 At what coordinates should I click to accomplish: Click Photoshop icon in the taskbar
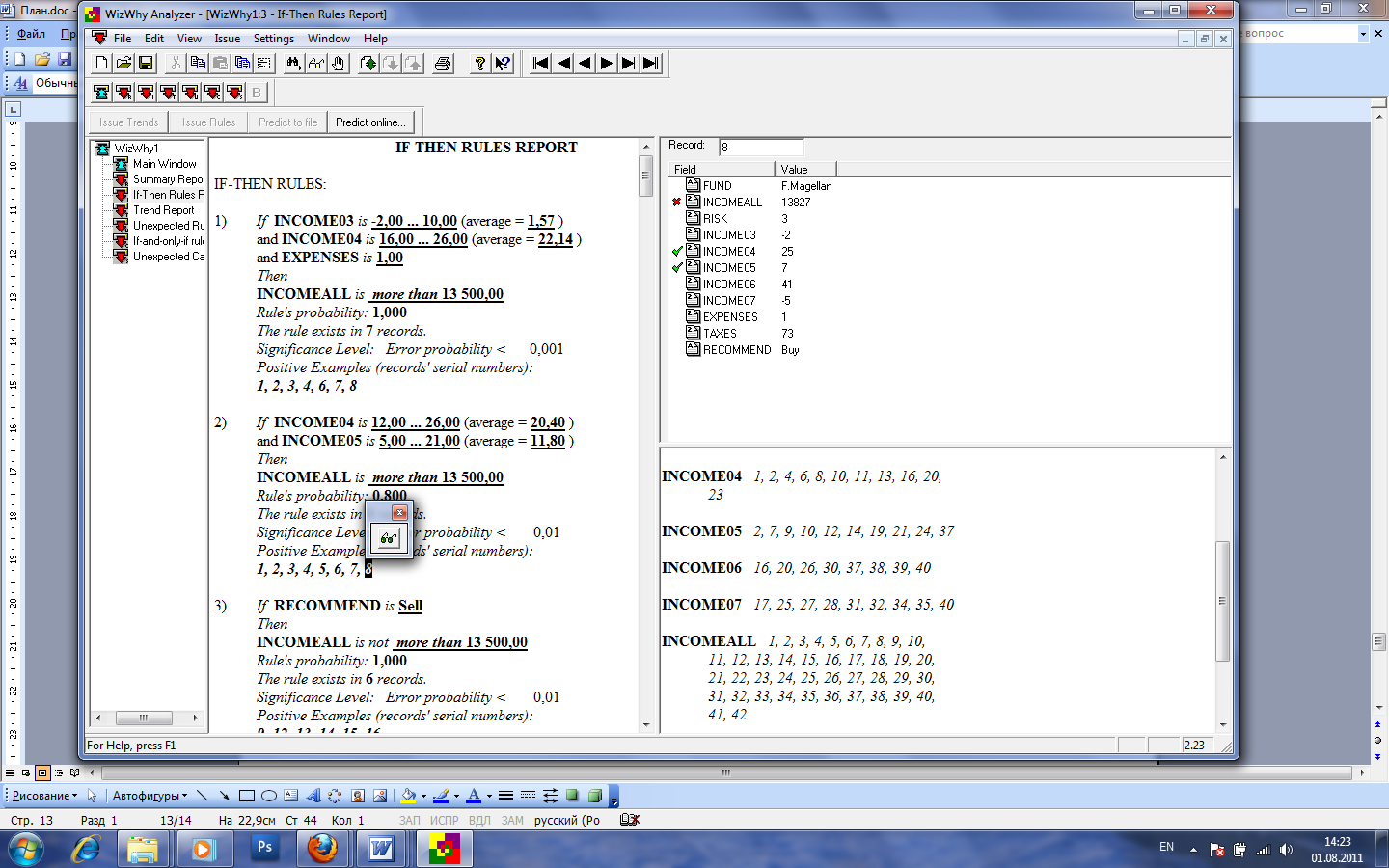[x=264, y=849]
